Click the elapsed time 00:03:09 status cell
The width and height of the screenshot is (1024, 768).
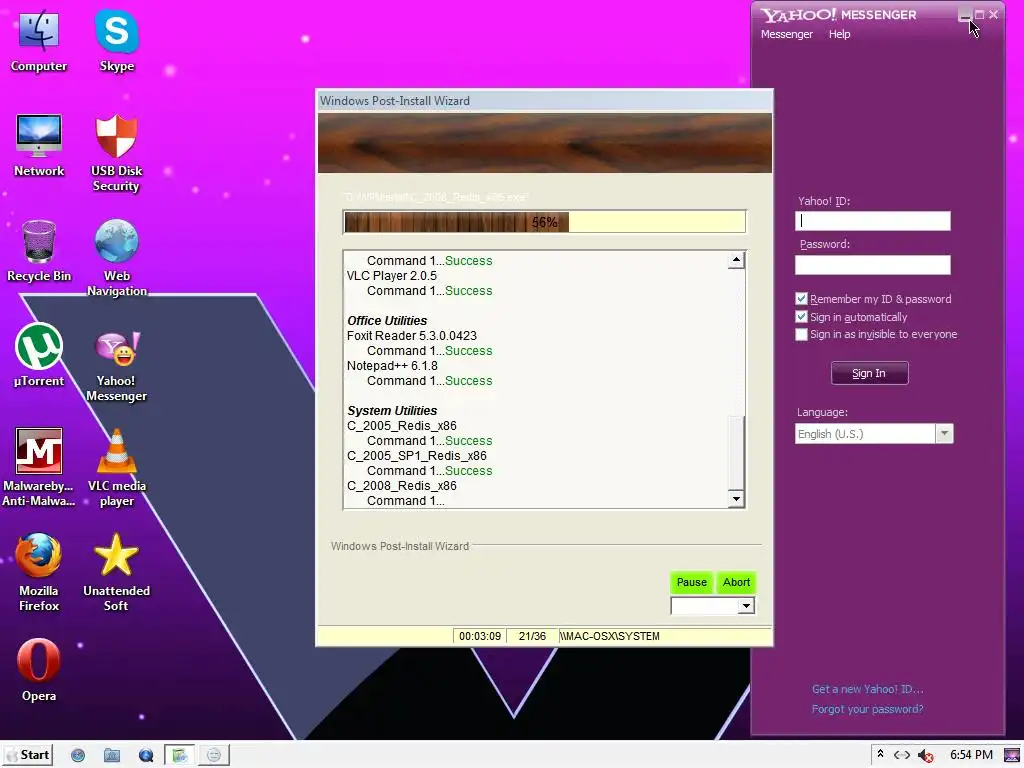480,636
